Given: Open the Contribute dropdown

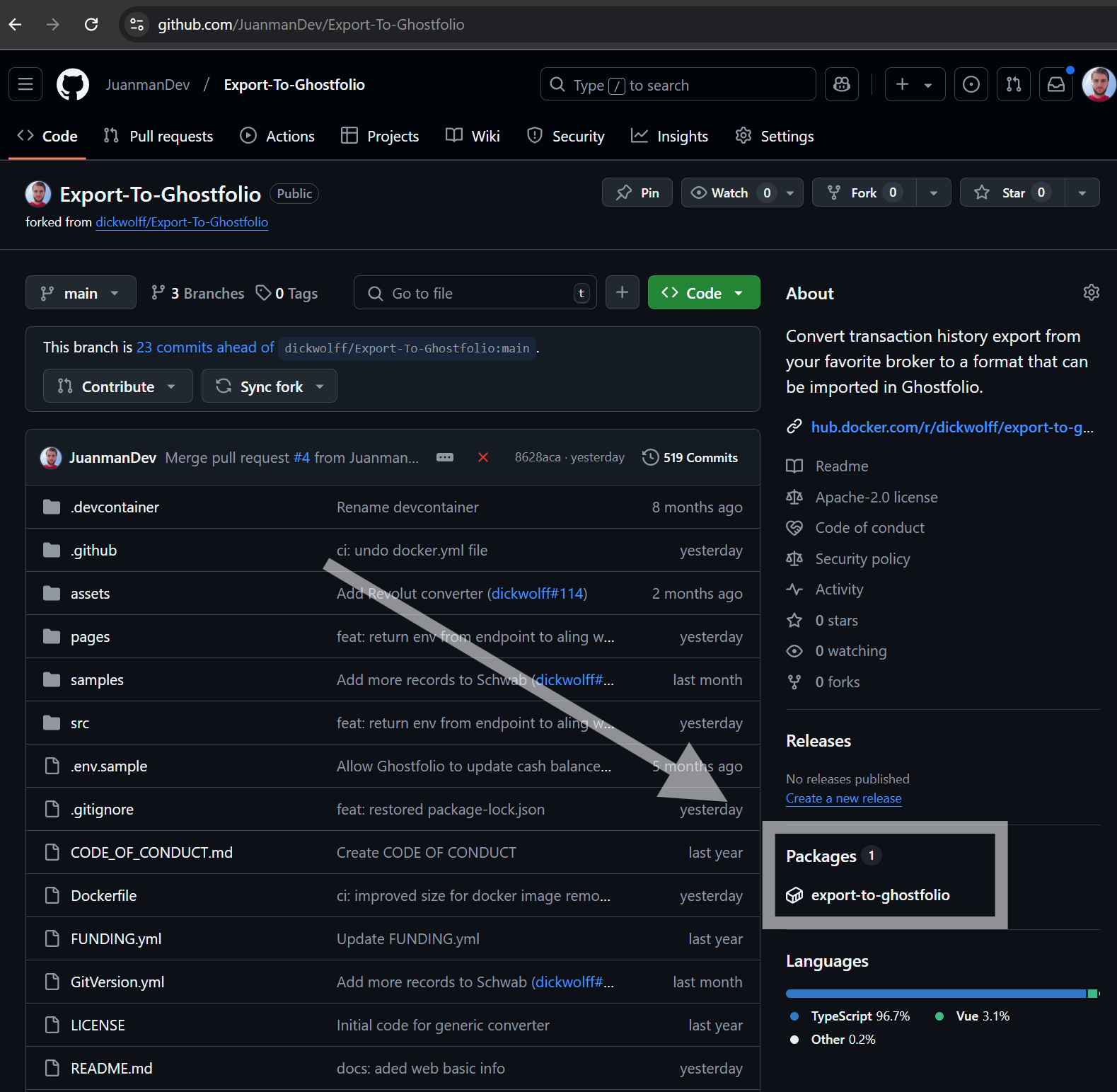Looking at the screenshot, I should [117, 386].
